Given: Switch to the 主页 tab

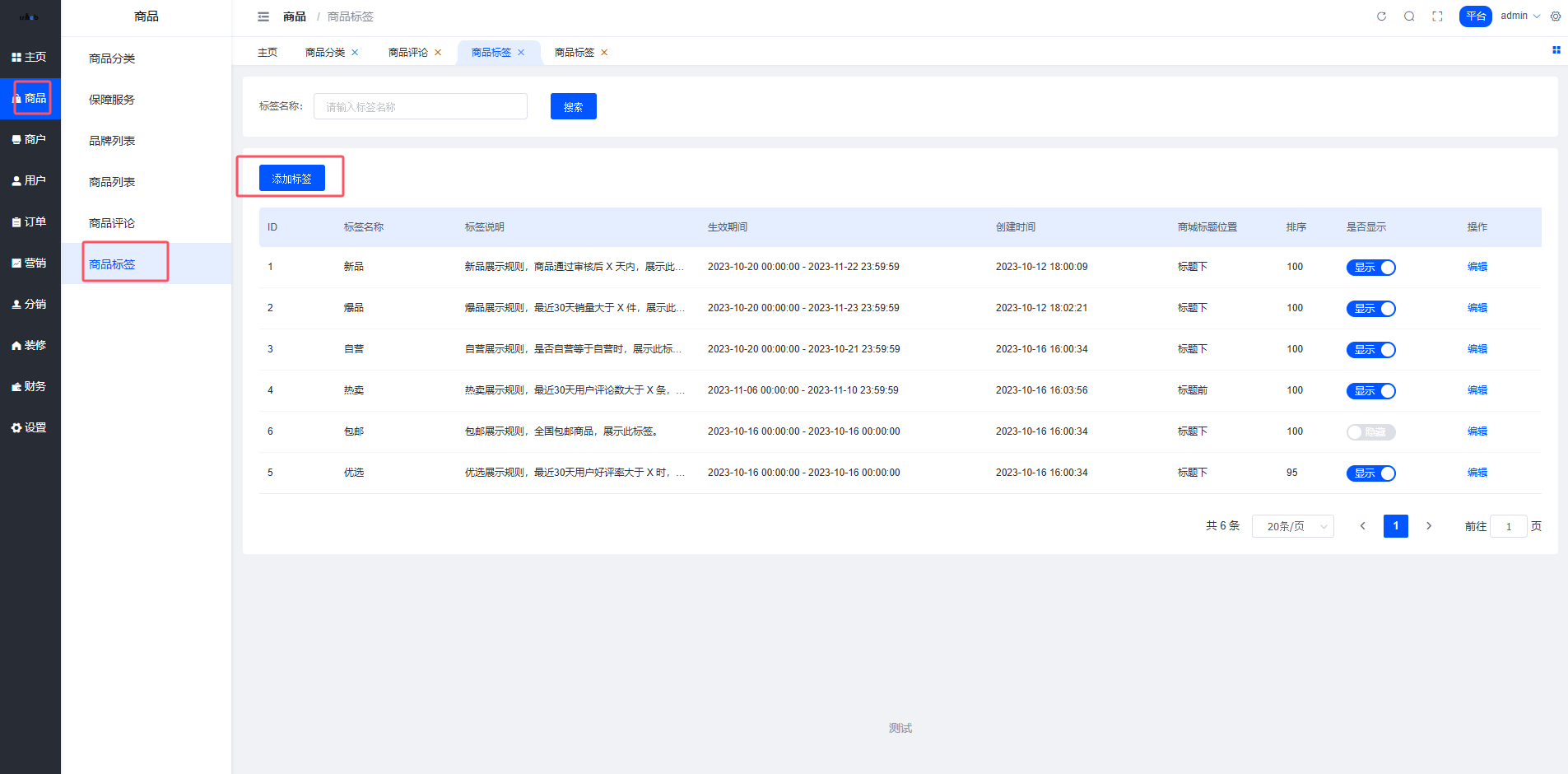Looking at the screenshot, I should pyautogui.click(x=268, y=53).
